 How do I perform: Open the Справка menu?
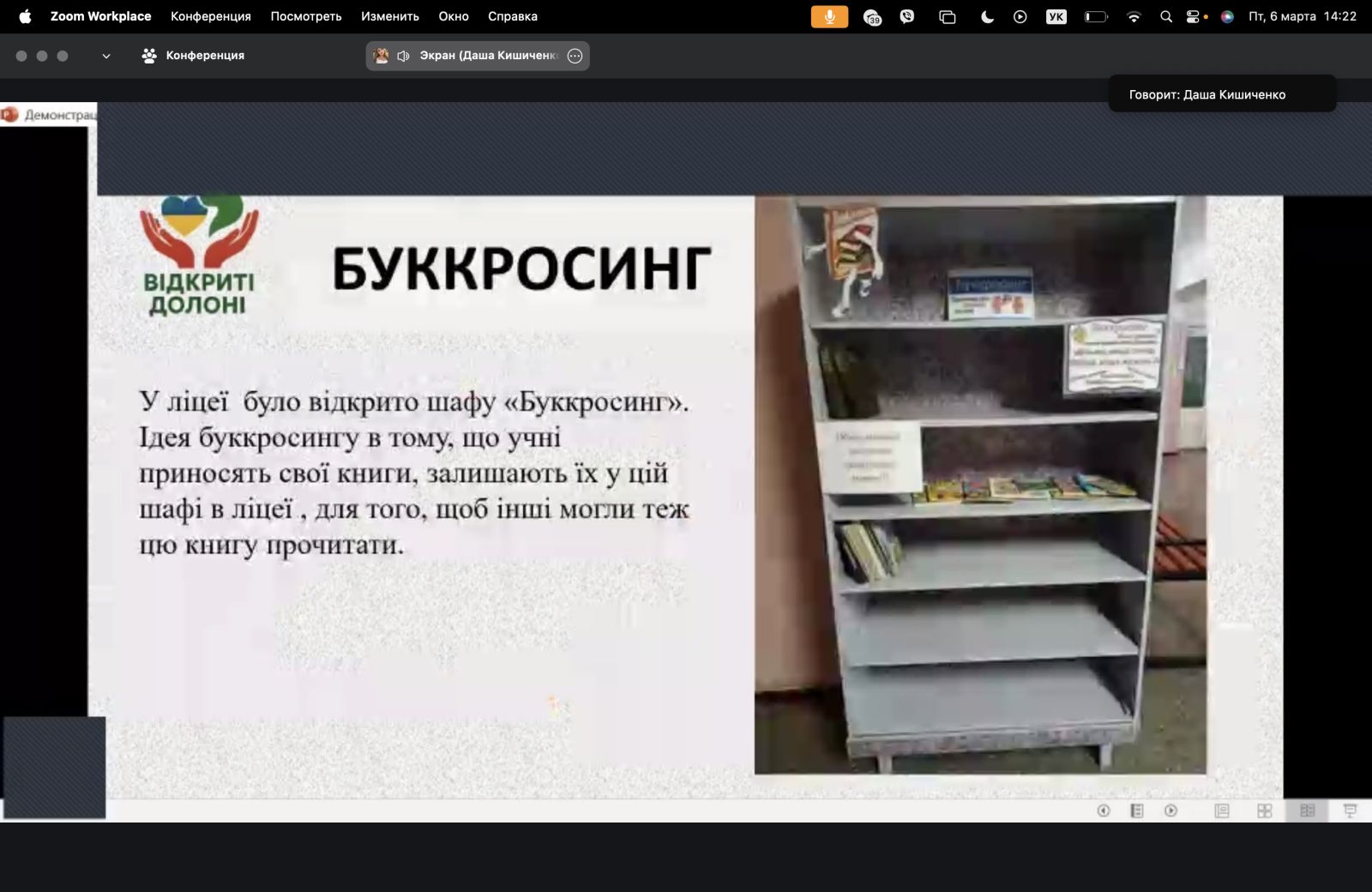tap(512, 16)
